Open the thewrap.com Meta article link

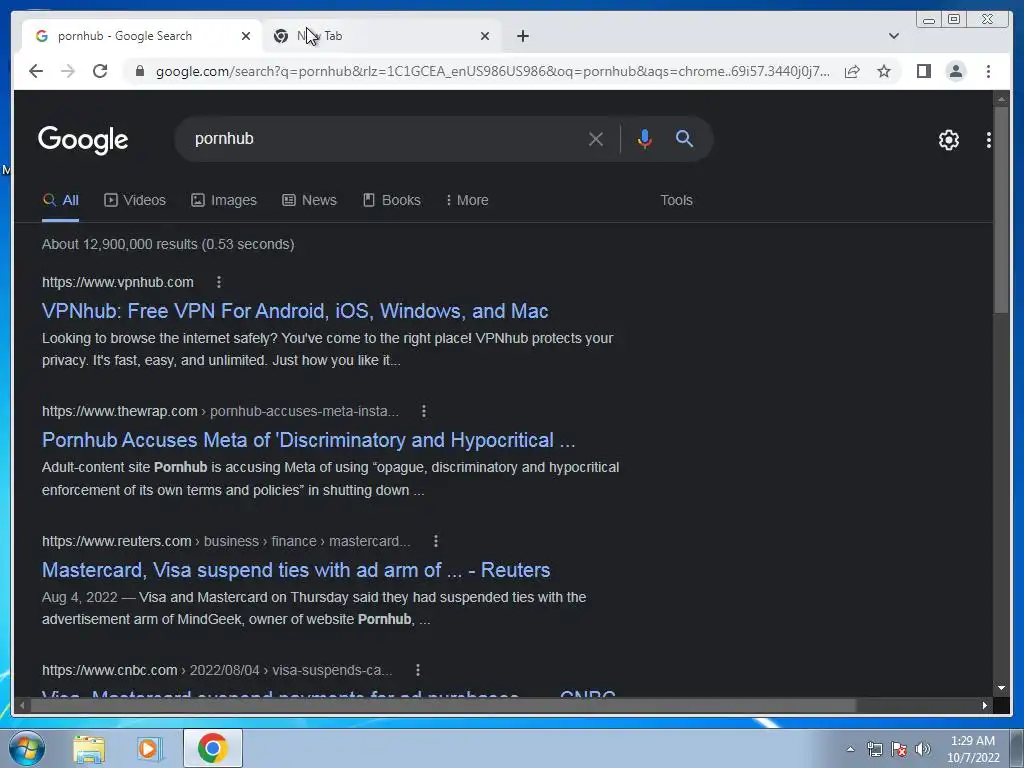click(x=309, y=440)
